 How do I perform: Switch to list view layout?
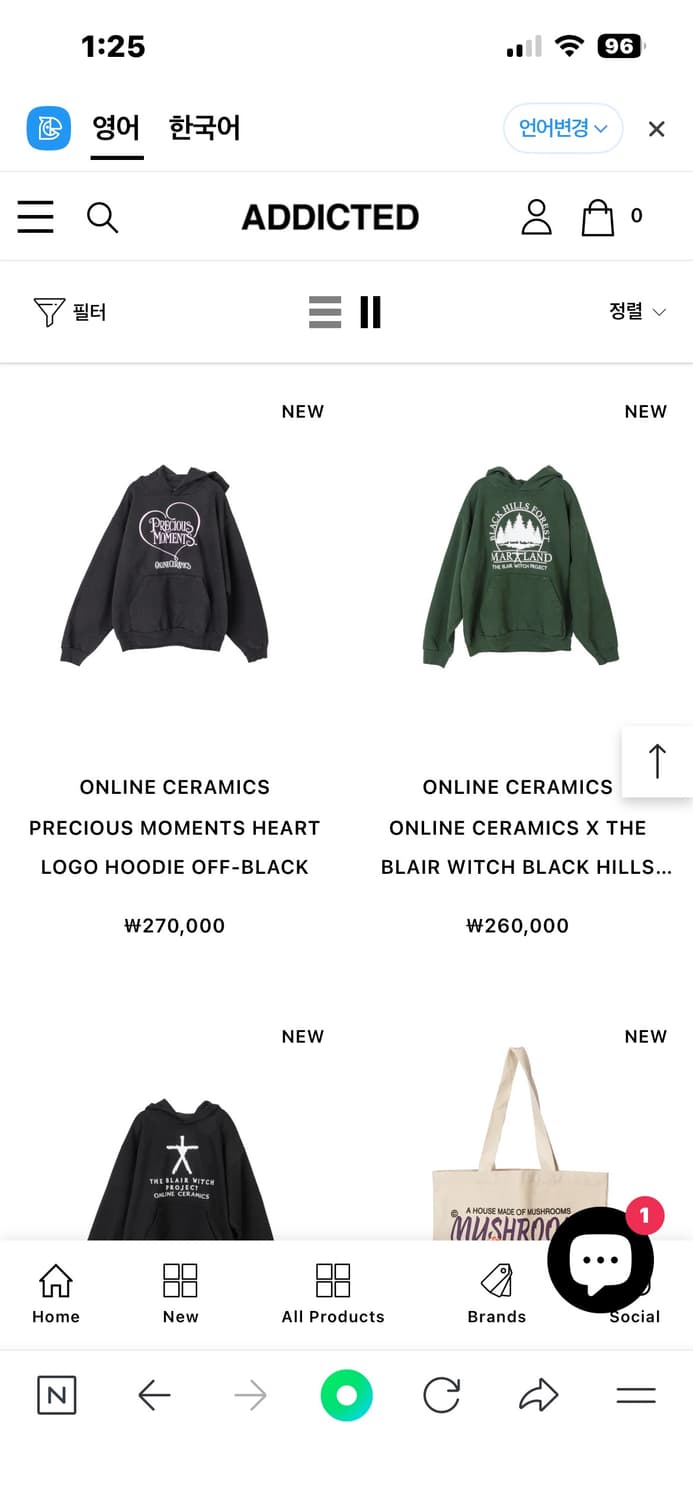coord(325,312)
